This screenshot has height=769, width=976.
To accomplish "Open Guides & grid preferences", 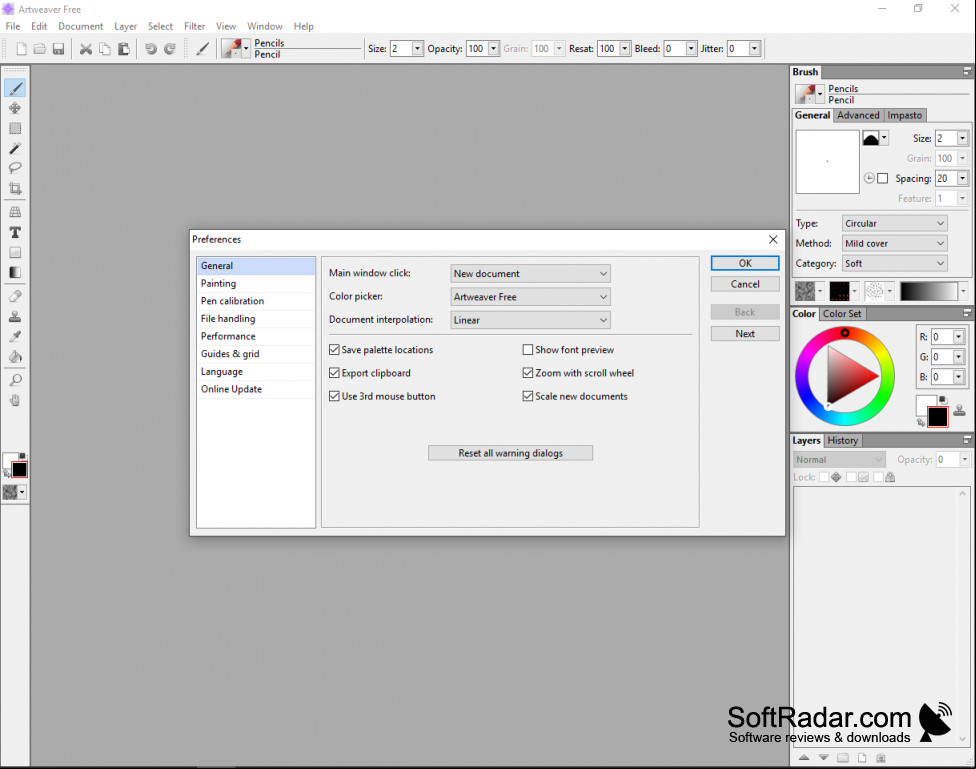I will (x=256, y=354).
